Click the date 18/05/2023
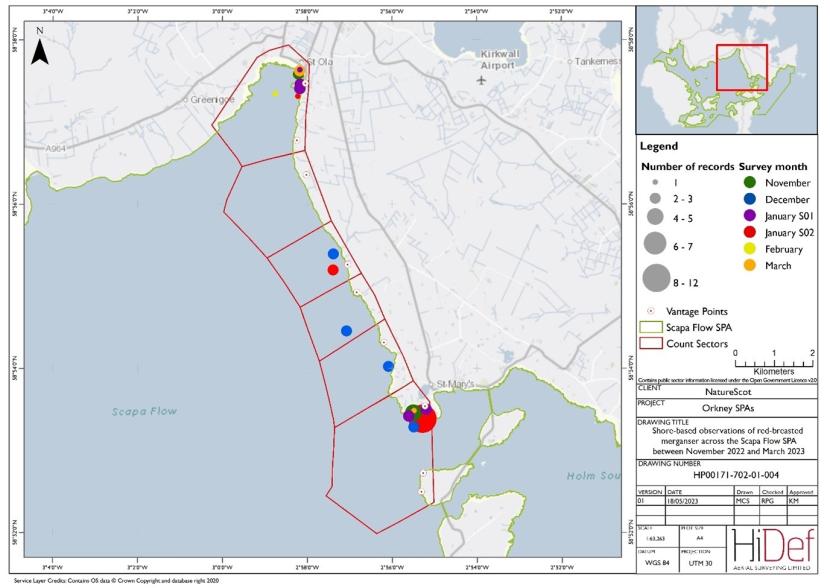 click(685, 500)
